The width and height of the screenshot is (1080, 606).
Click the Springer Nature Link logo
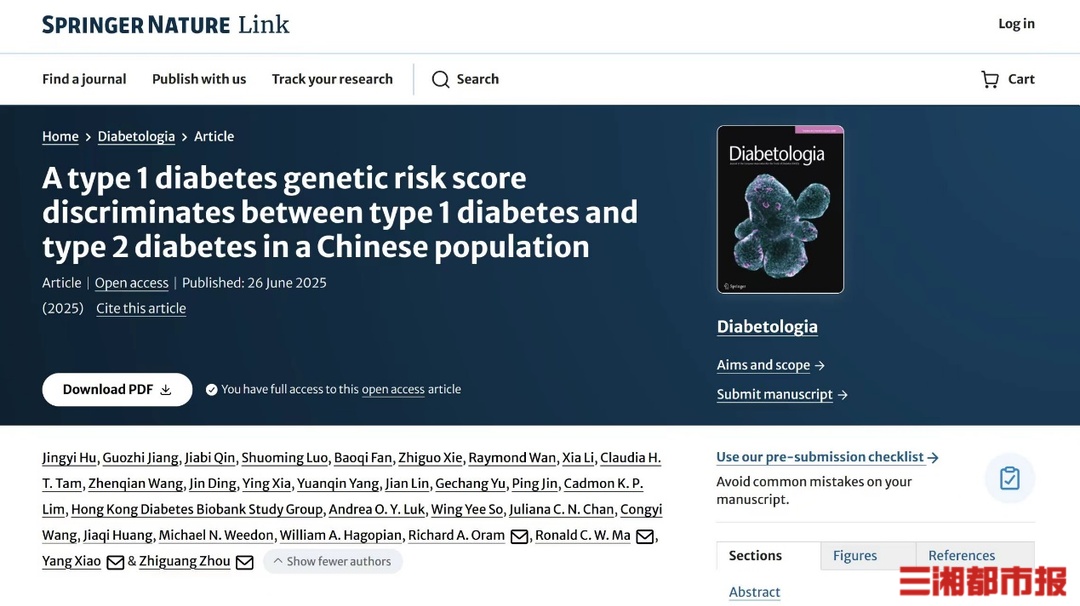click(165, 25)
